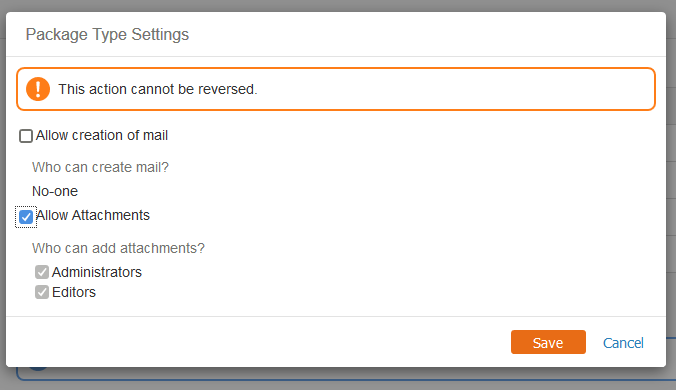Image resolution: width=676 pixels, height=390 pixels.
Task: Select the "Administrators" label text
Action: [x=97, y=272]
